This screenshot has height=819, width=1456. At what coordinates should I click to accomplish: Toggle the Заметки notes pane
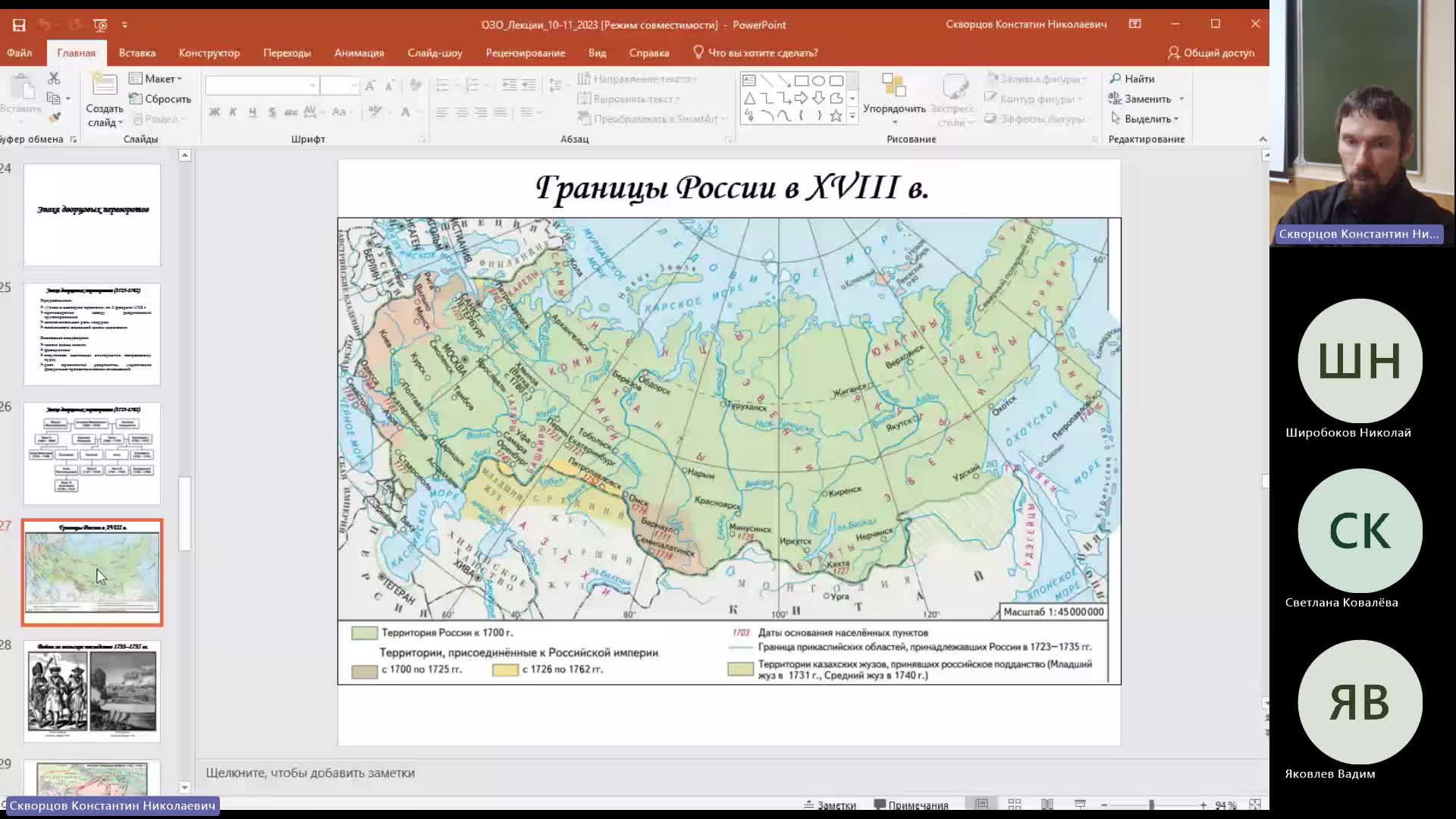point(830,805)
